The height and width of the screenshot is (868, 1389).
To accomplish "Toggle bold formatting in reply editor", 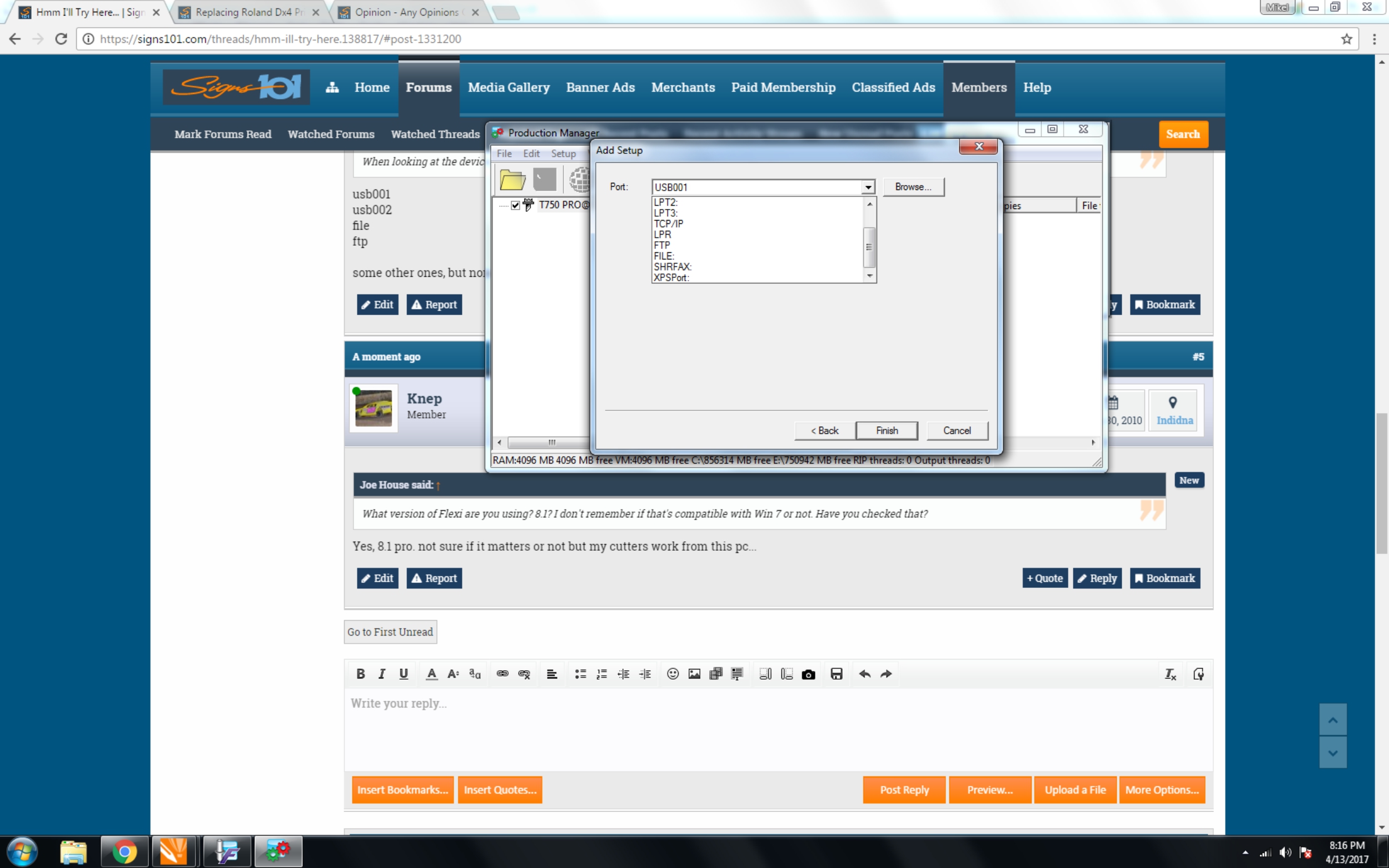I will [361, 674].
